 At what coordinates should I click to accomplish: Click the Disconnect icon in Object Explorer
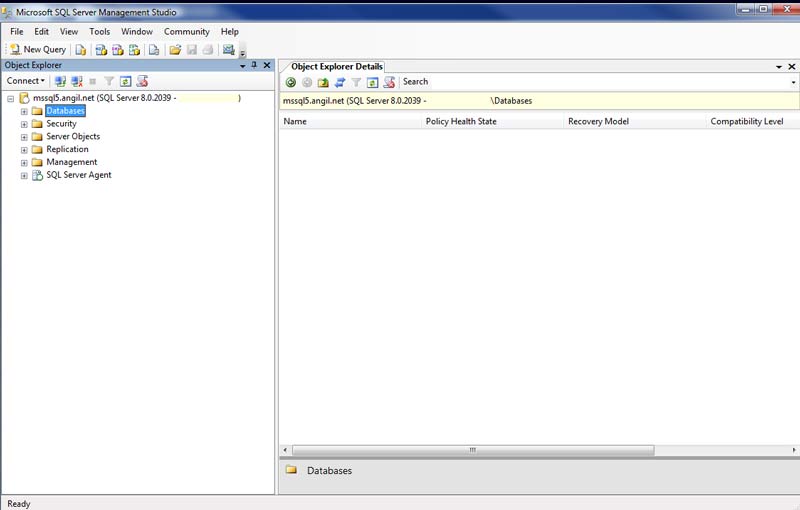coord(77,81)
